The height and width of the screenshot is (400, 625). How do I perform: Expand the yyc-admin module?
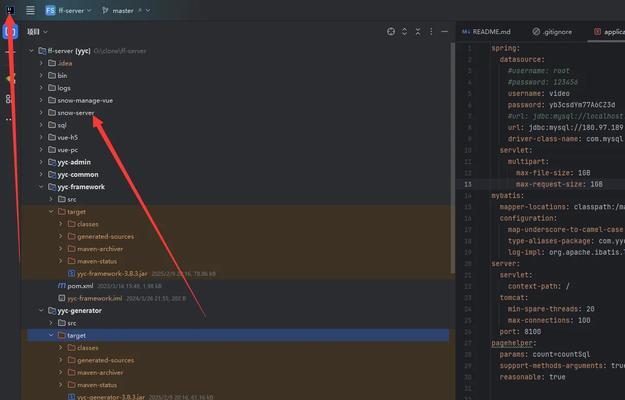tap(41, 162)
